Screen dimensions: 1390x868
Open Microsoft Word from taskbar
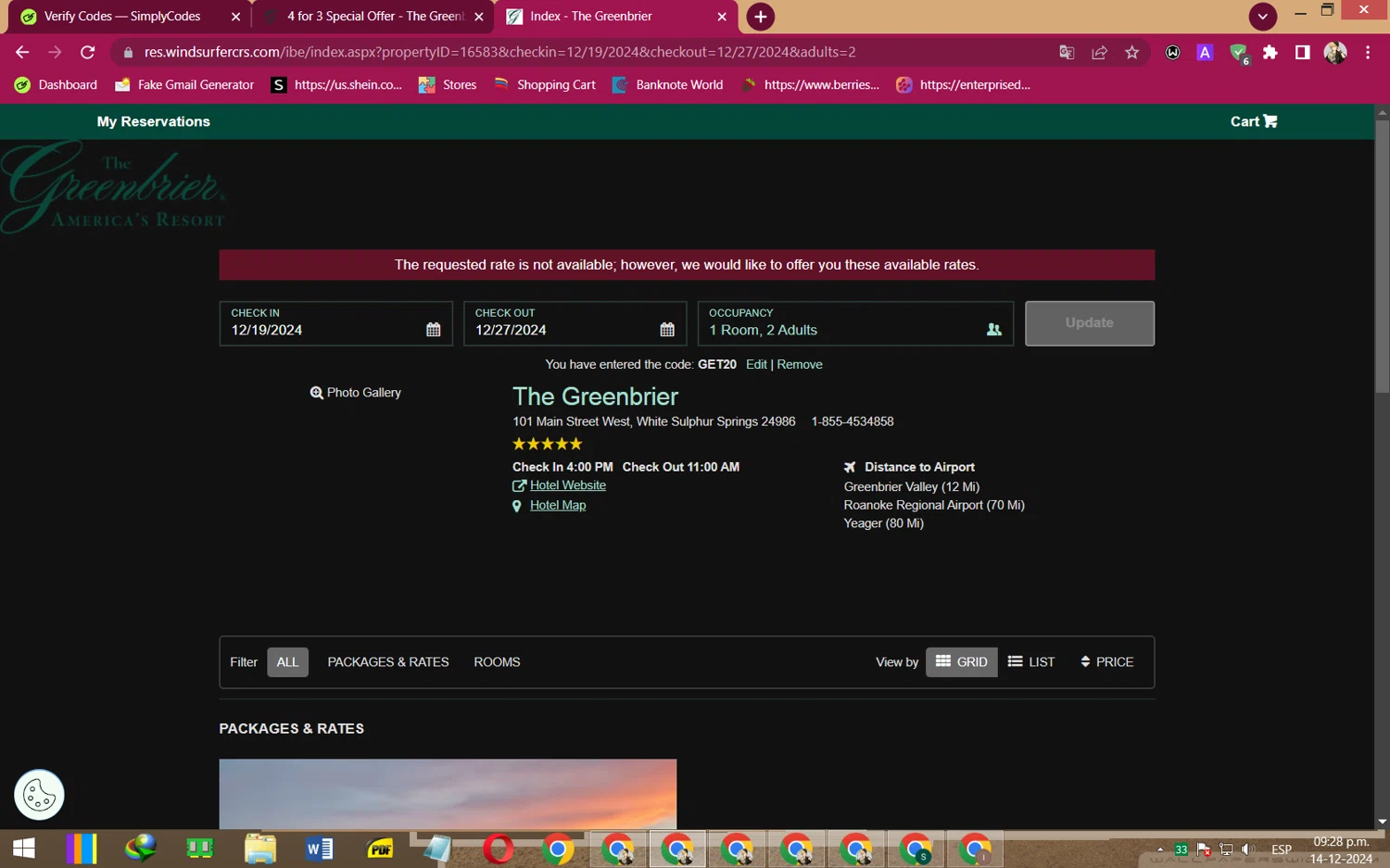point(320,849)
